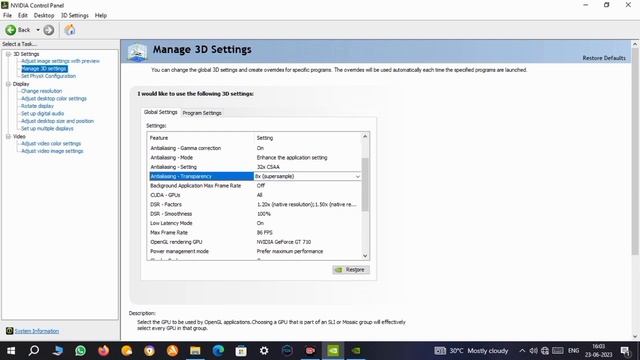Image resolution: width=640 pixels, height=360 pixels.
Task: Click the green Back arrow icon
Action: (x=11, y=30)
